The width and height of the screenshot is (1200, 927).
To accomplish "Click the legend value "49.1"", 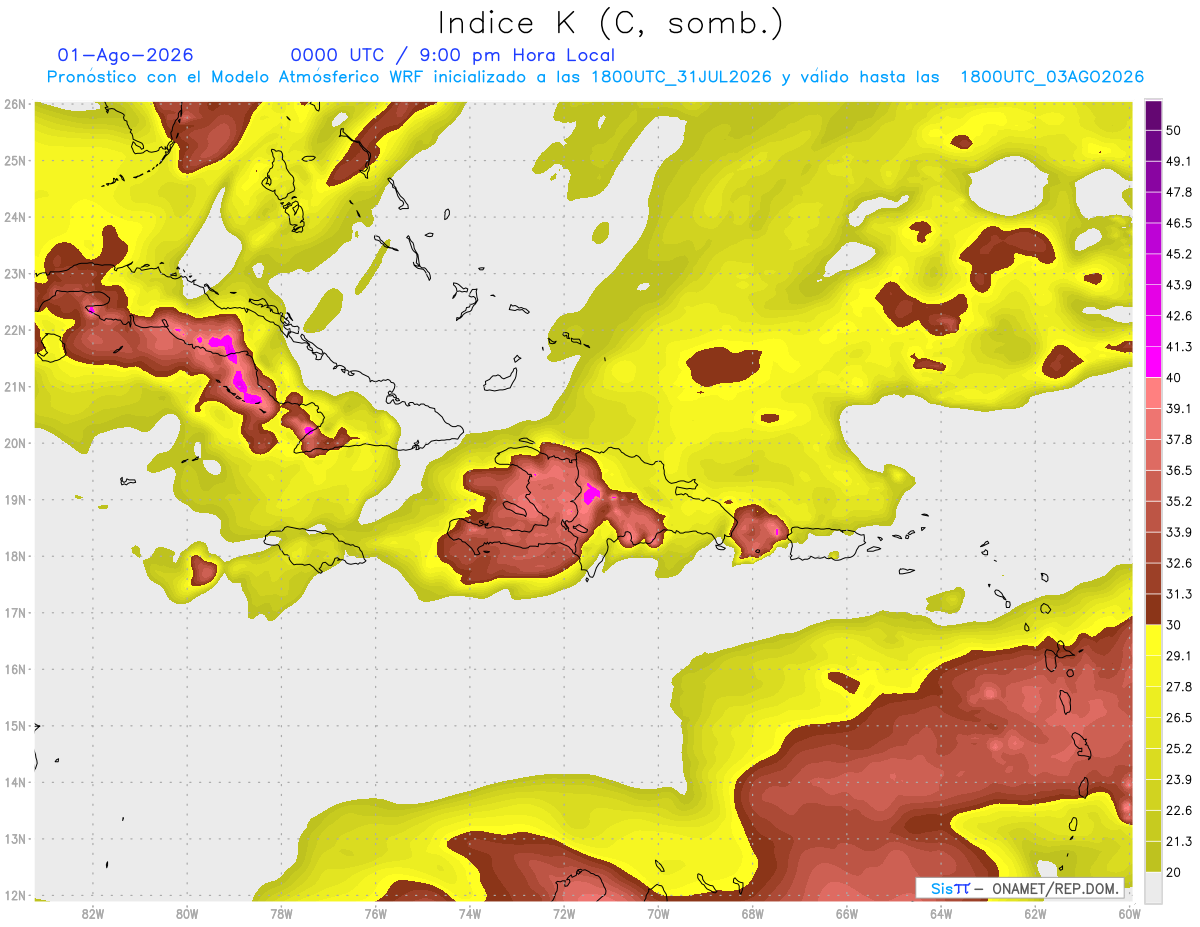I will tap(1178, 161).
